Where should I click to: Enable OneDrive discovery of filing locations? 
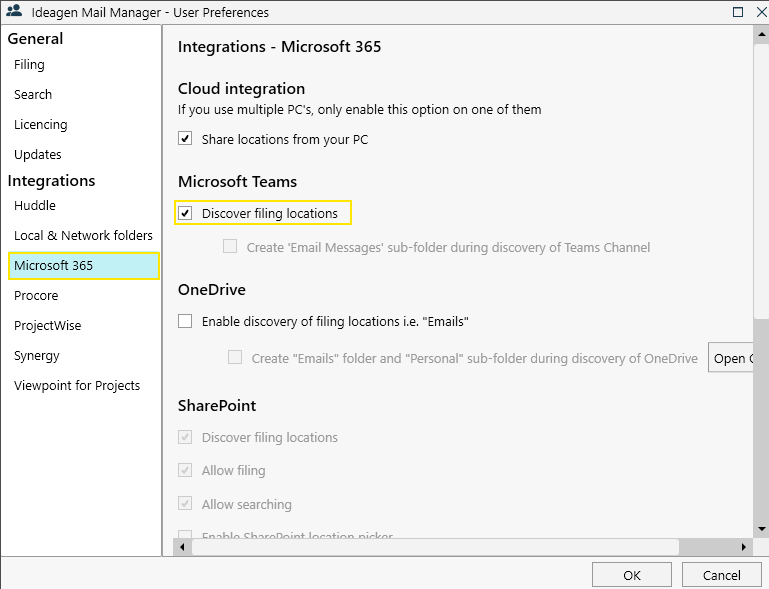pos(185,321)
